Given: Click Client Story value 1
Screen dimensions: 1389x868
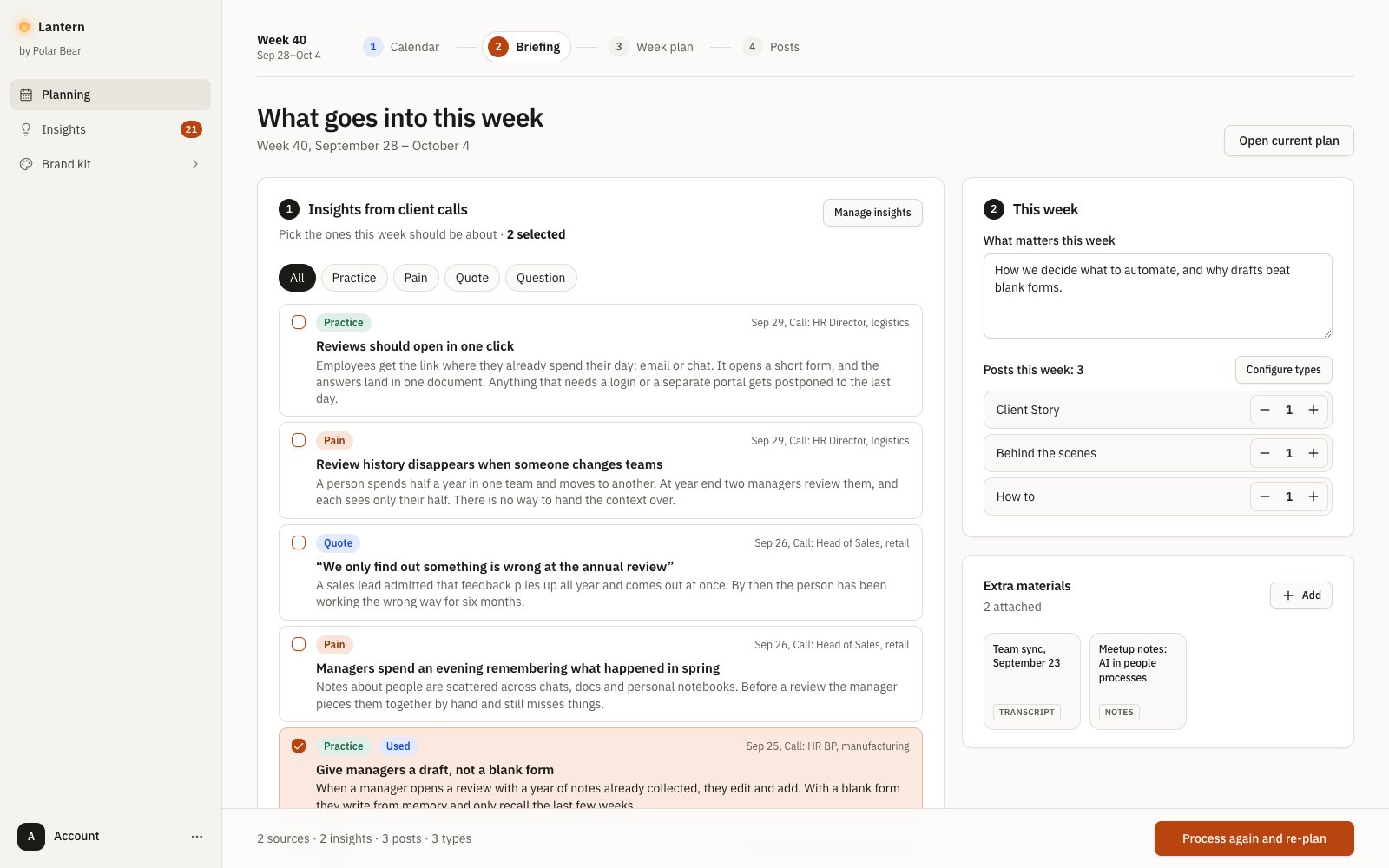Looking at the screenshot, I should click(x=1289, y=410).
